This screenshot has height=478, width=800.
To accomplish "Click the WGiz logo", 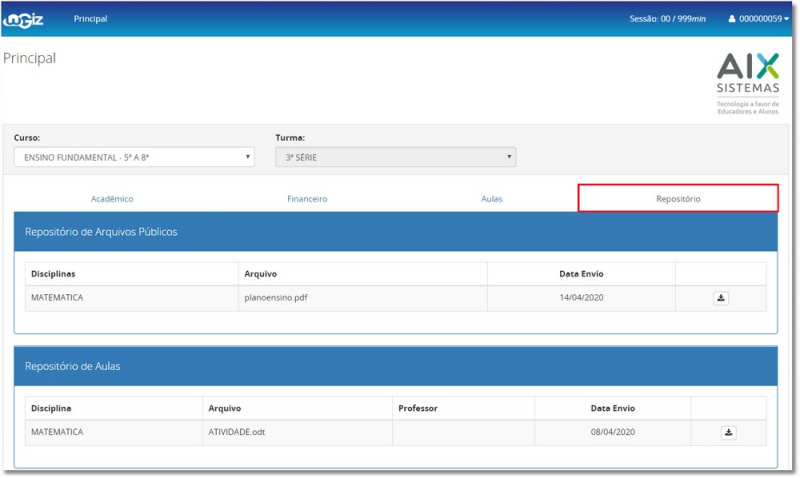I will click(x=23, y=19).
